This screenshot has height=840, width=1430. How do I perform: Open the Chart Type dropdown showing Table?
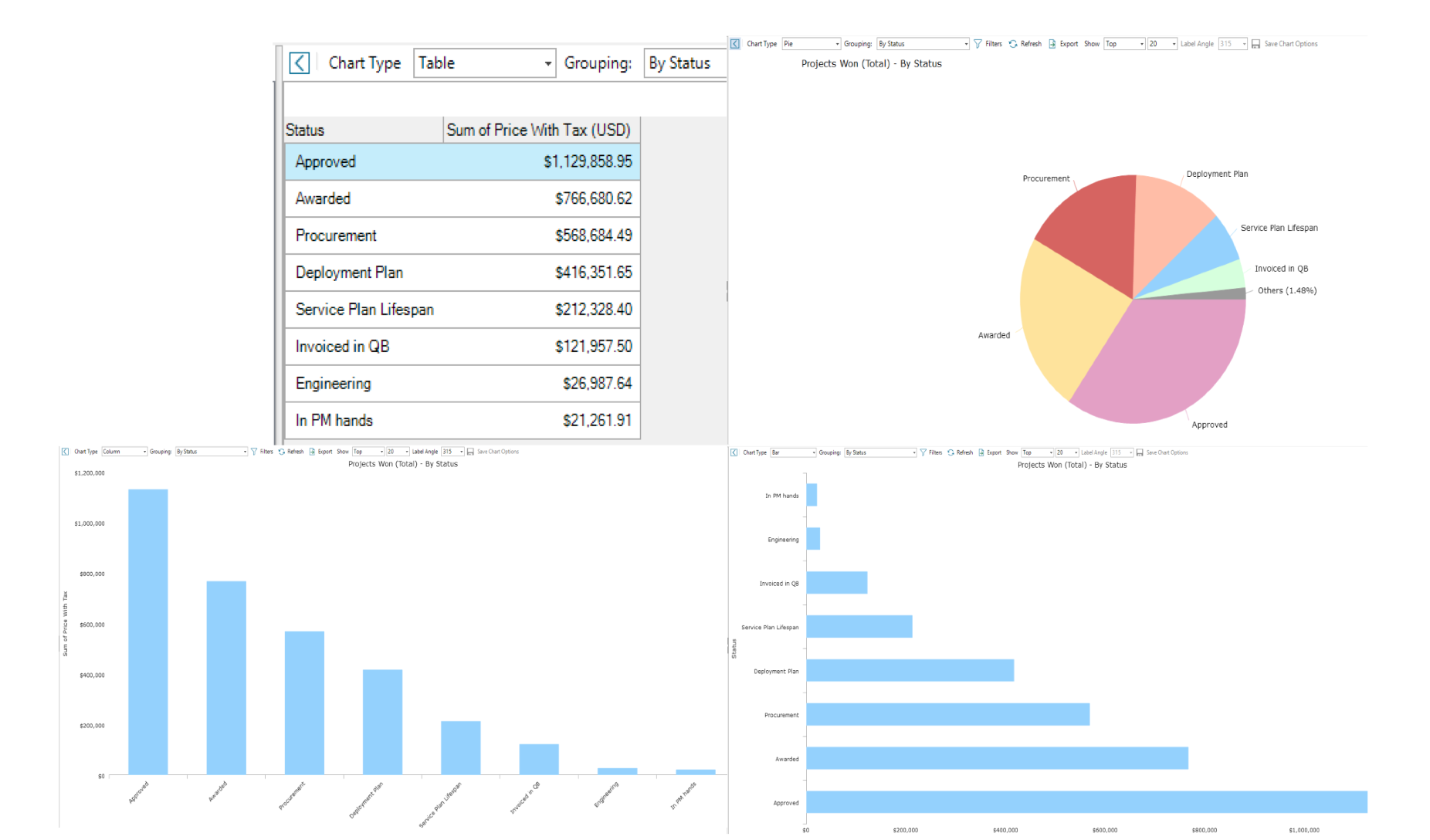(485, 63)
